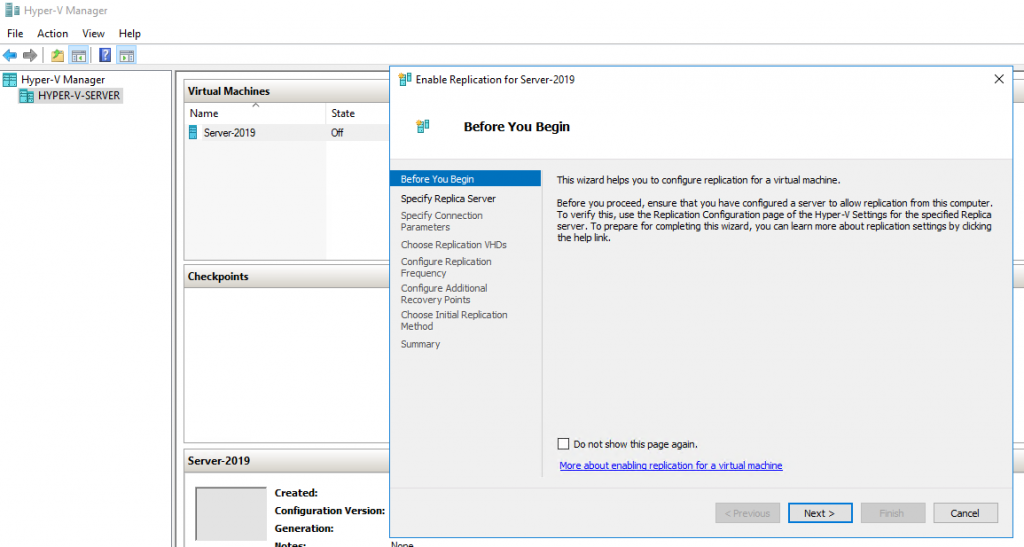Select the Server-2019 row name
This screenshot has width=1024, height=547.
(229, 133)
